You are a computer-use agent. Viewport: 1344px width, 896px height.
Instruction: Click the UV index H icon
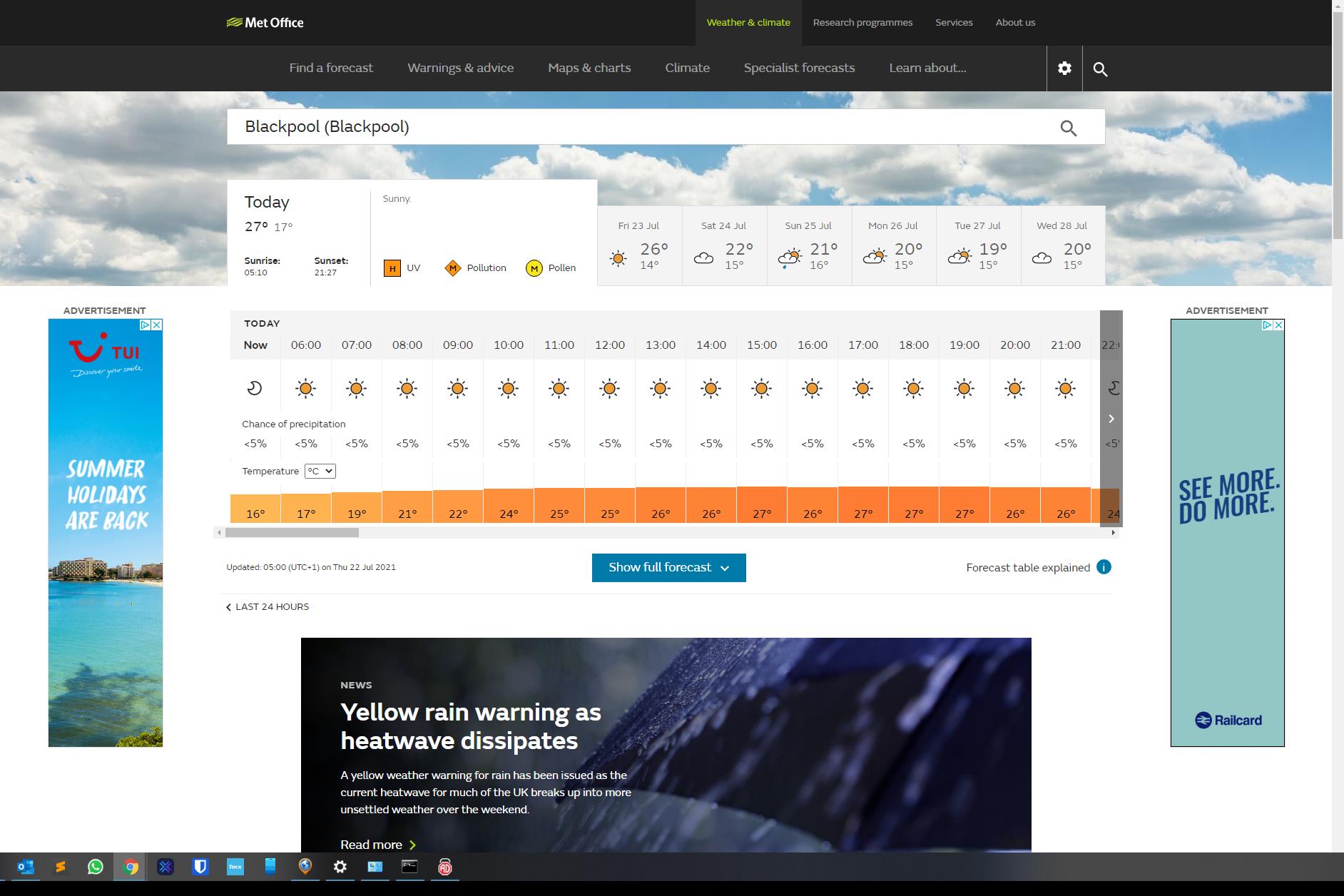tap(392, 268)
